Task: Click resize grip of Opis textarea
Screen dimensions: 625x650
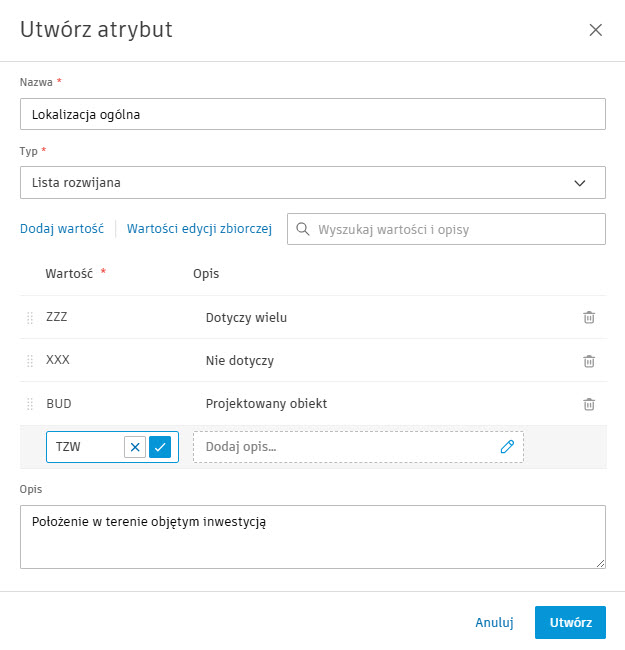Action: click(601, 563)
